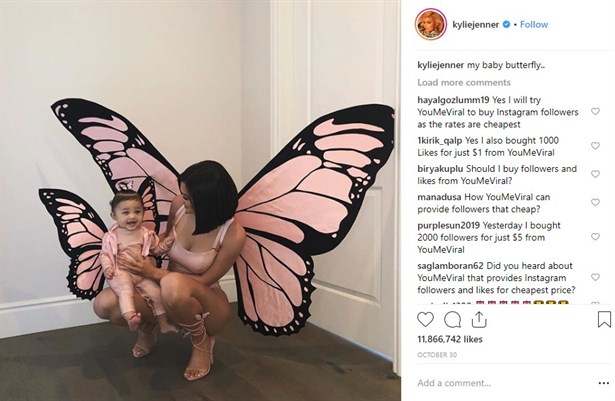Save the post with the bookmark icon
Image resolution: width=615 pixels, height=401 pixels.
click(x=604, y=319)
